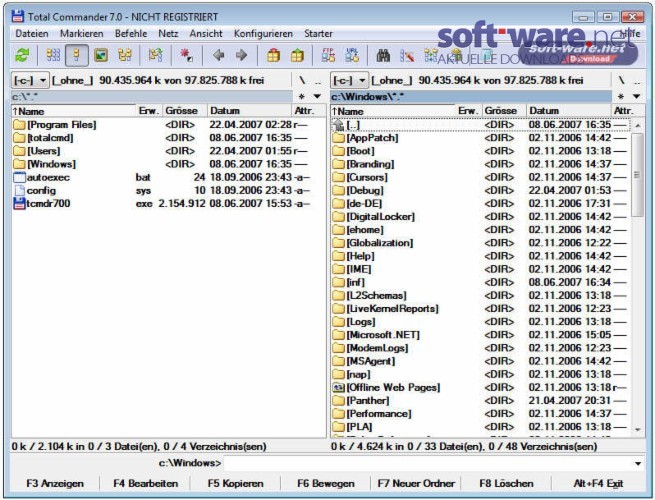
Task: Sort left panel by Name column
Action: (74, 111)
